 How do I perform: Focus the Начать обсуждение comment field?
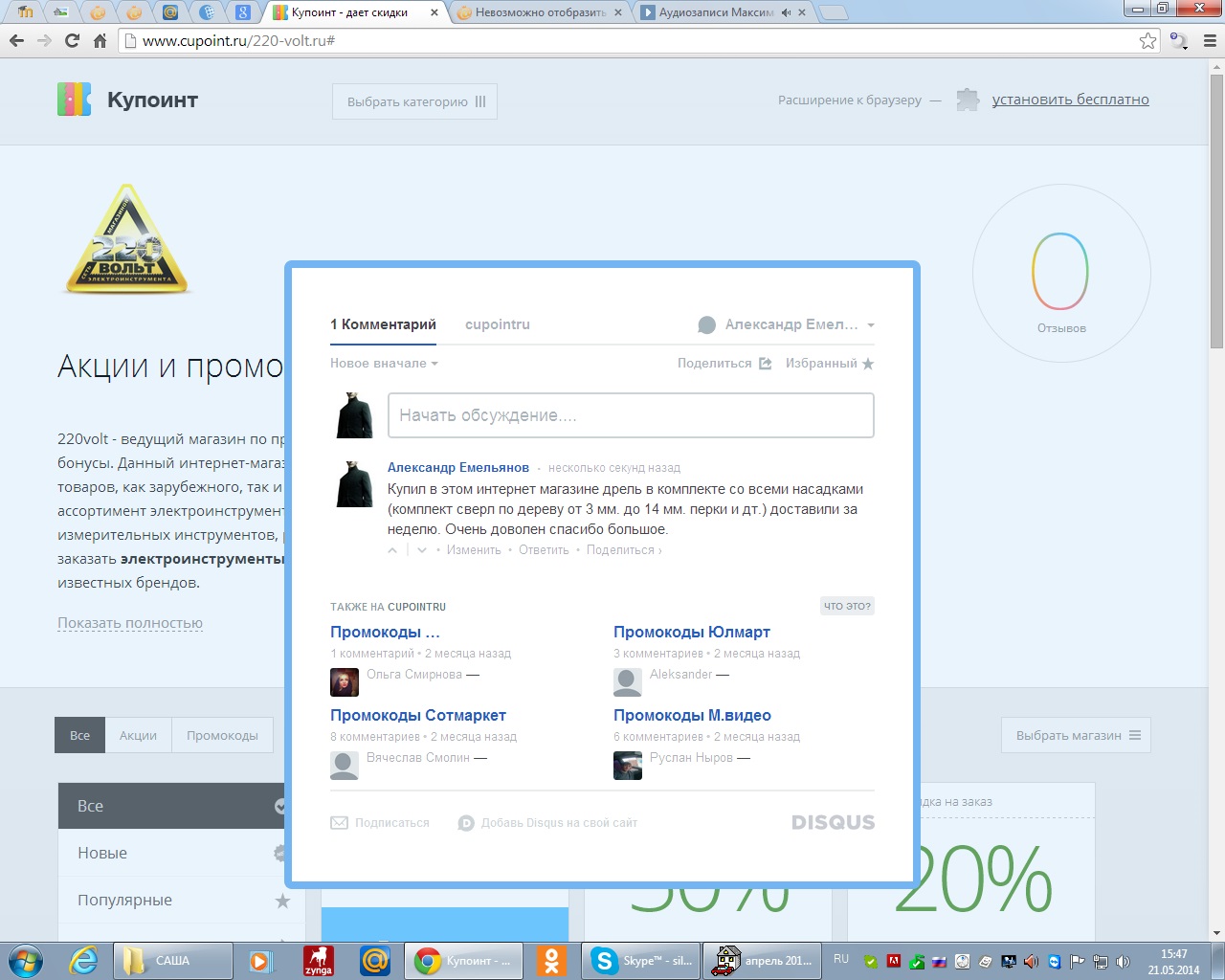click(x=631, y=415)
